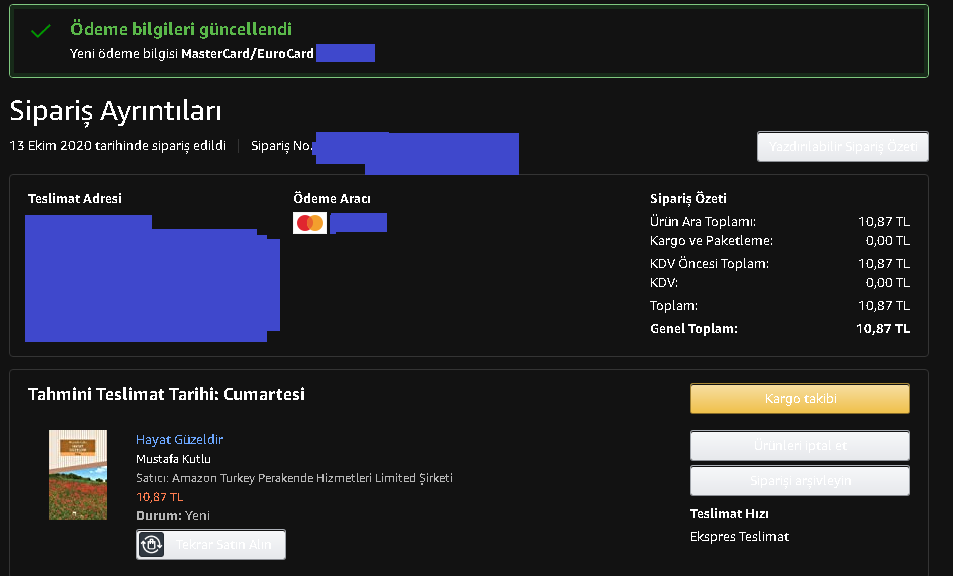Click the Teslimat Hızı label
The image size is (953, 576).
tap(729, 514)
